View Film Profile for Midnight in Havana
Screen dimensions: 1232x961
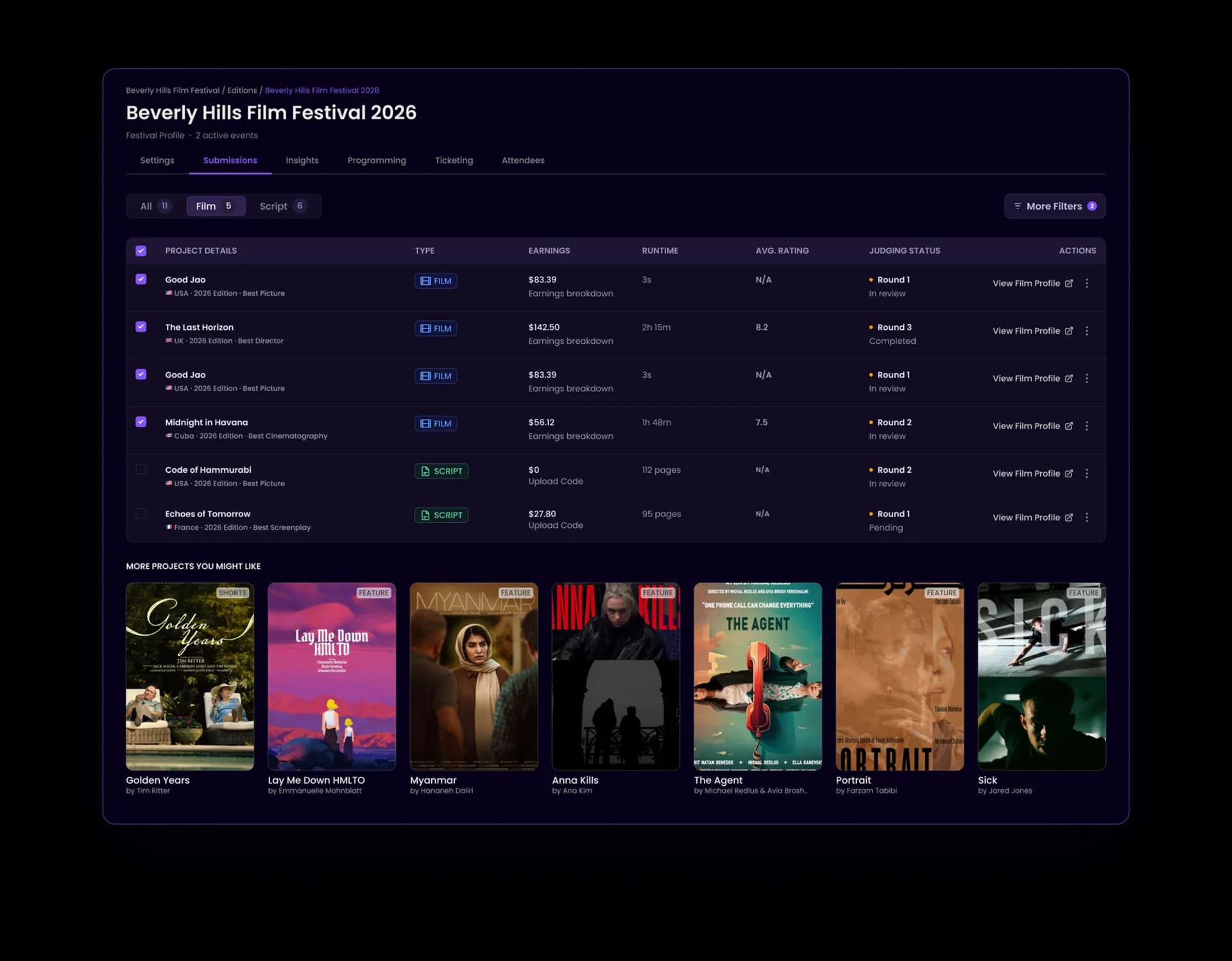point(1032,426)
